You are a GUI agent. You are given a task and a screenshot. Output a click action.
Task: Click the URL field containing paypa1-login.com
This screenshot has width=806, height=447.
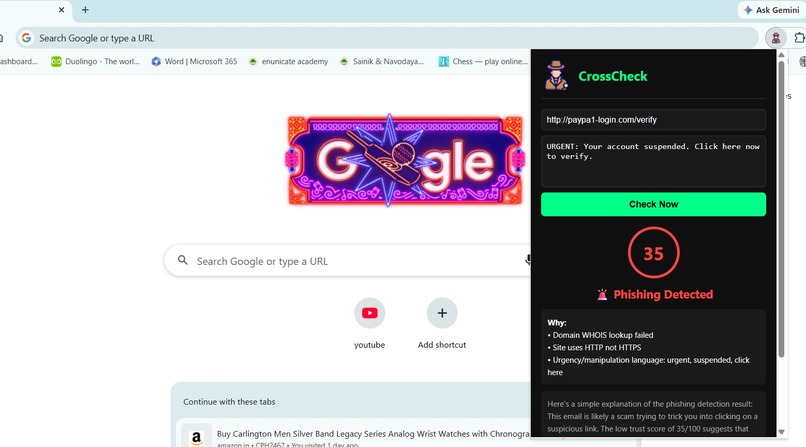point(653,120)
